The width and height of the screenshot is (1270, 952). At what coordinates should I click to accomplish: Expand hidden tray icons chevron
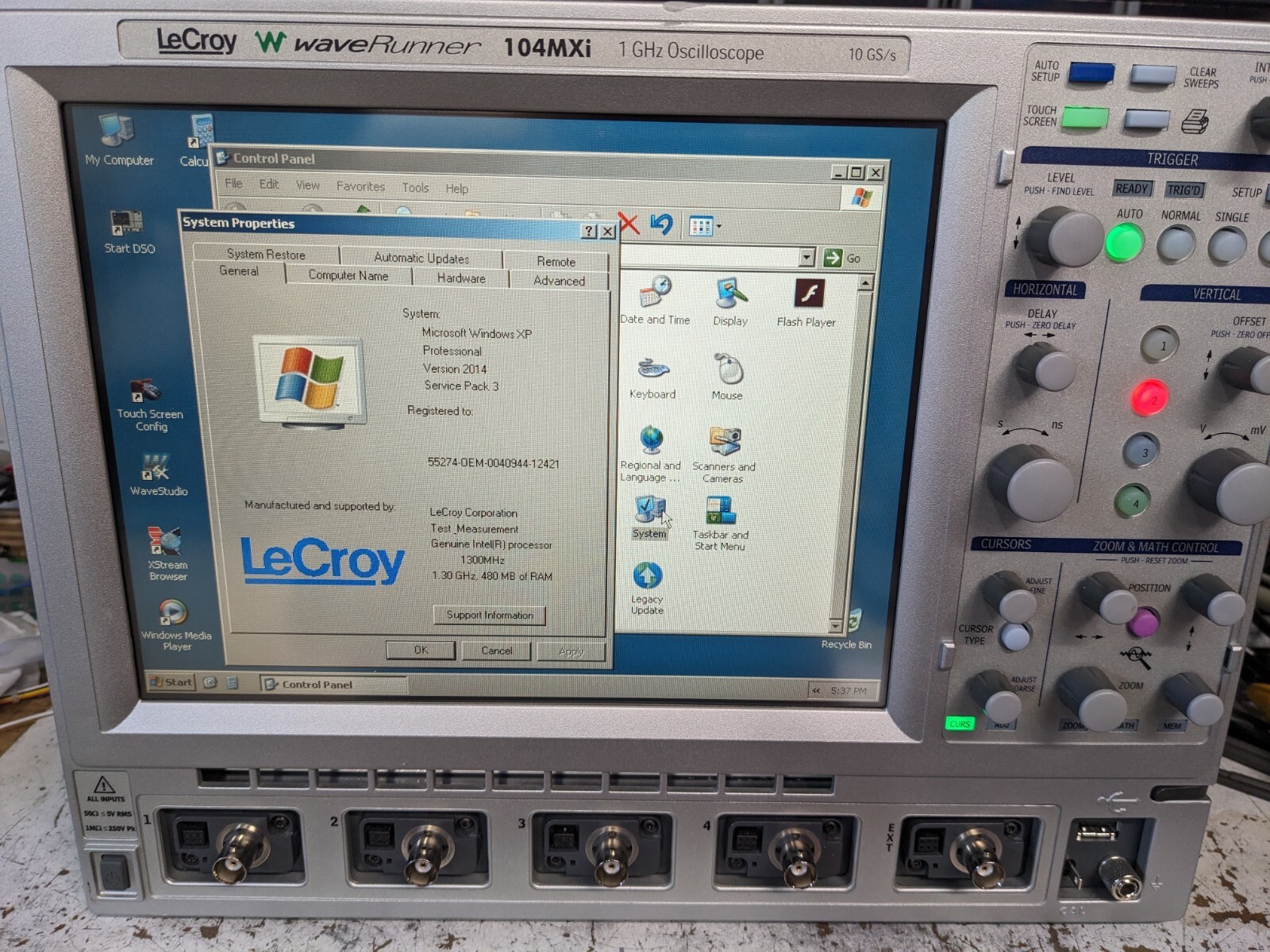pos(816,691)
